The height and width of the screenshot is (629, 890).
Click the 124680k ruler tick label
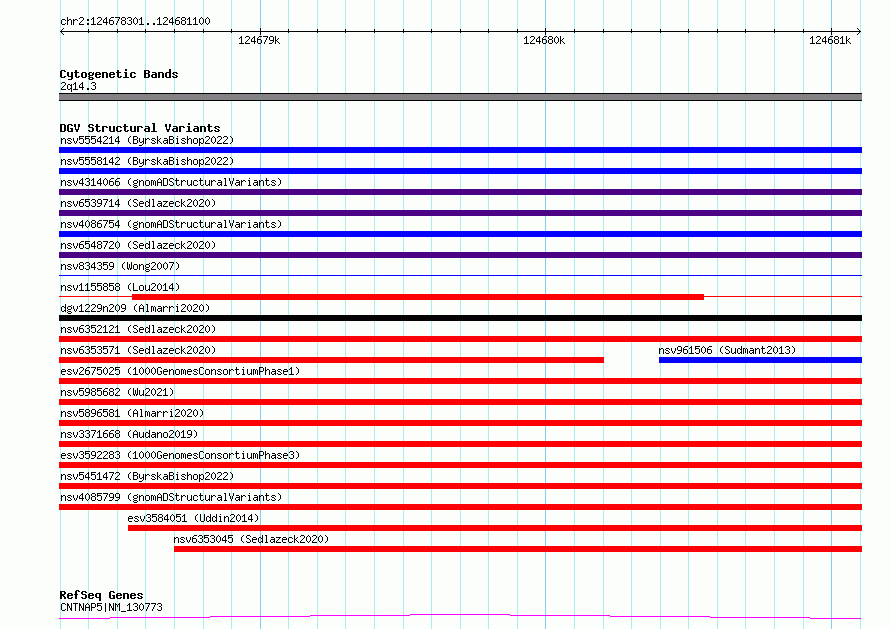click(544, 40)
